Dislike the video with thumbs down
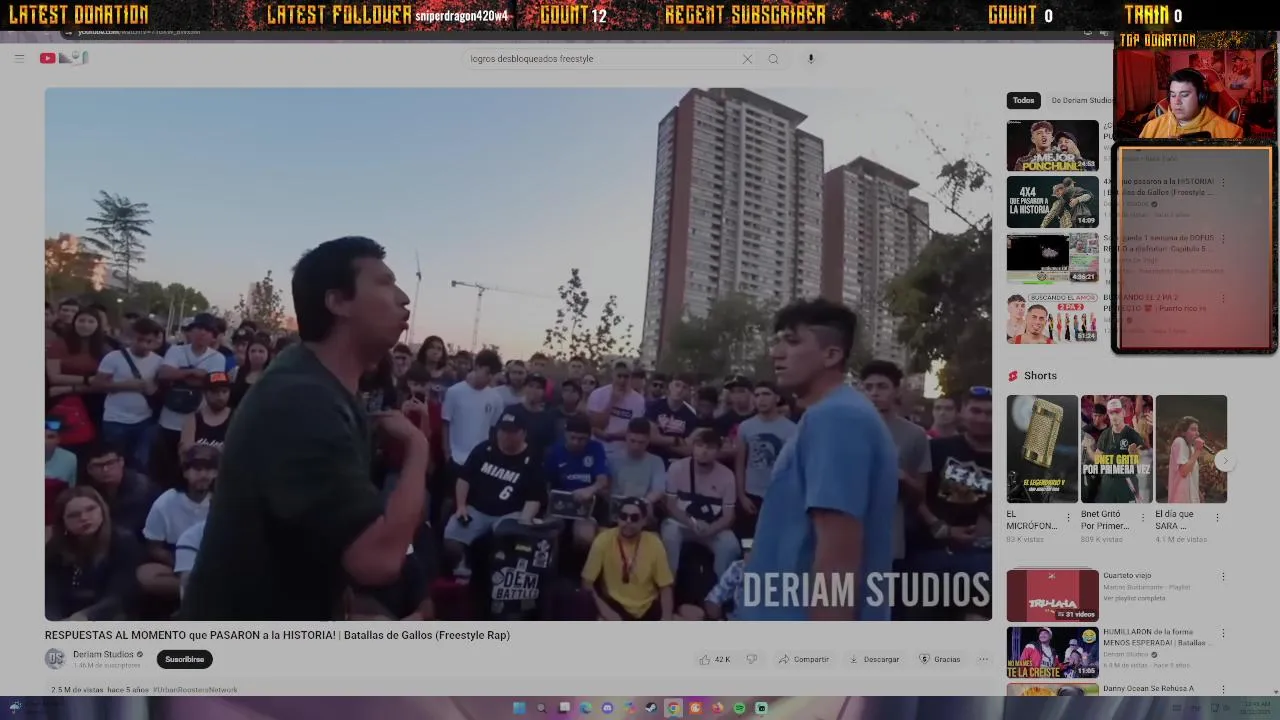Viewport: 1280px width, 720px height. click(752, 659)
